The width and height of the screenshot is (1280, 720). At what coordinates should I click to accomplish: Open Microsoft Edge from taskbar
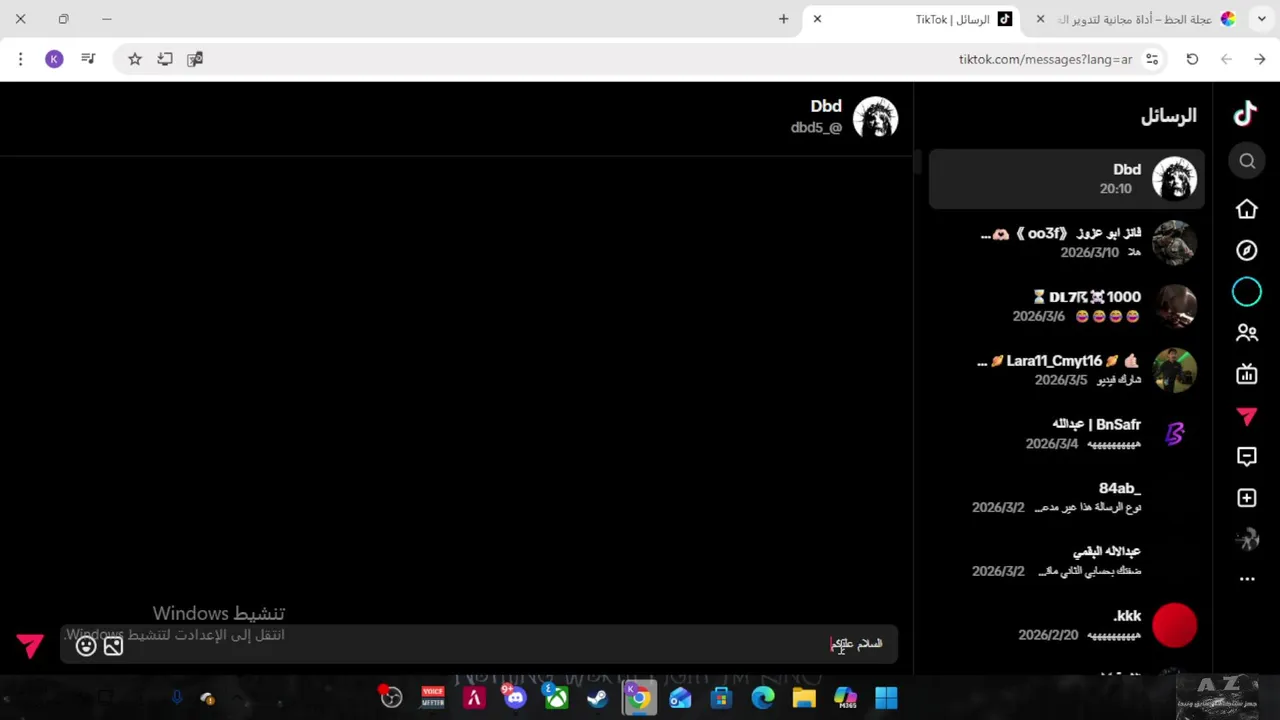763,698
